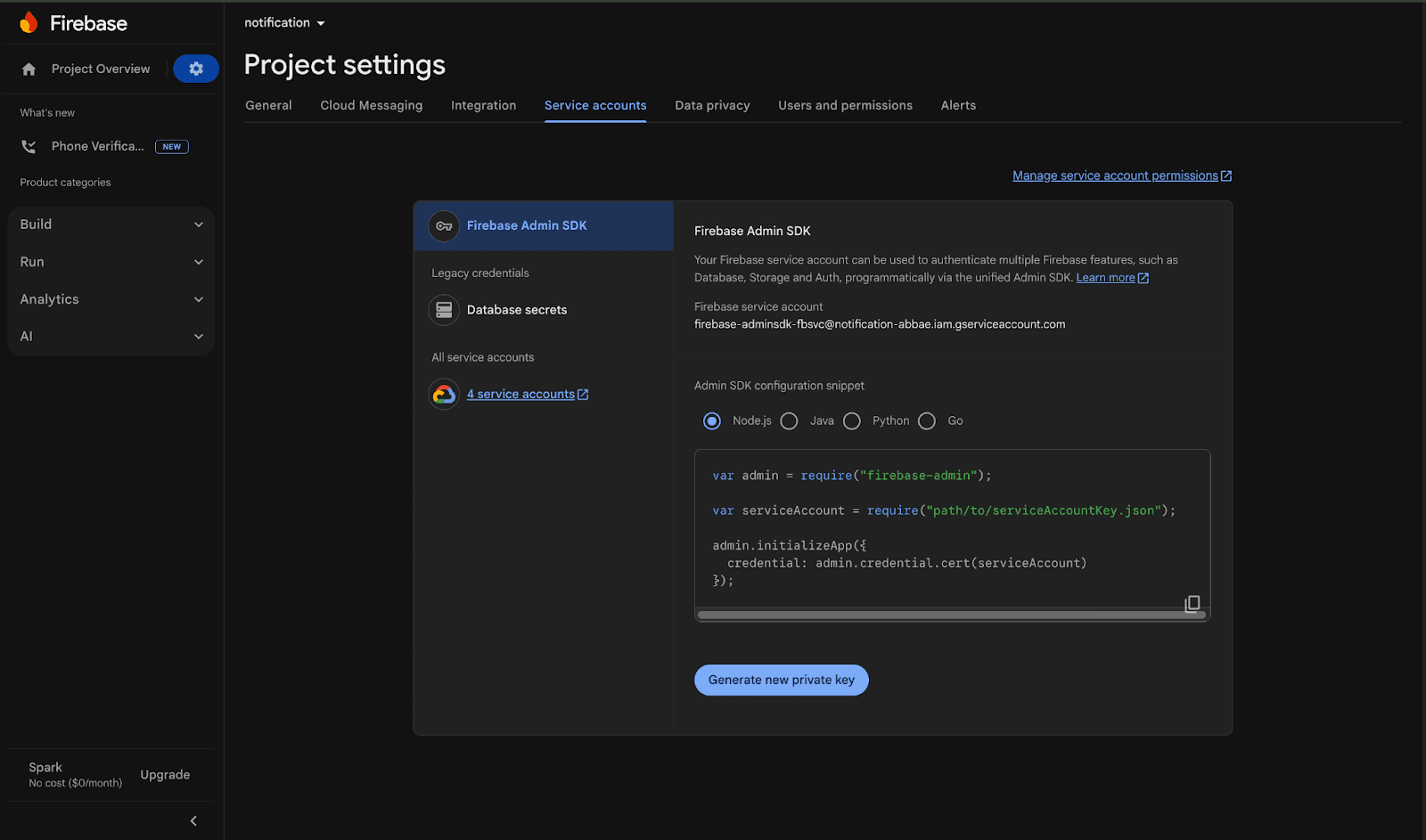Select the Go radio button

927,420
